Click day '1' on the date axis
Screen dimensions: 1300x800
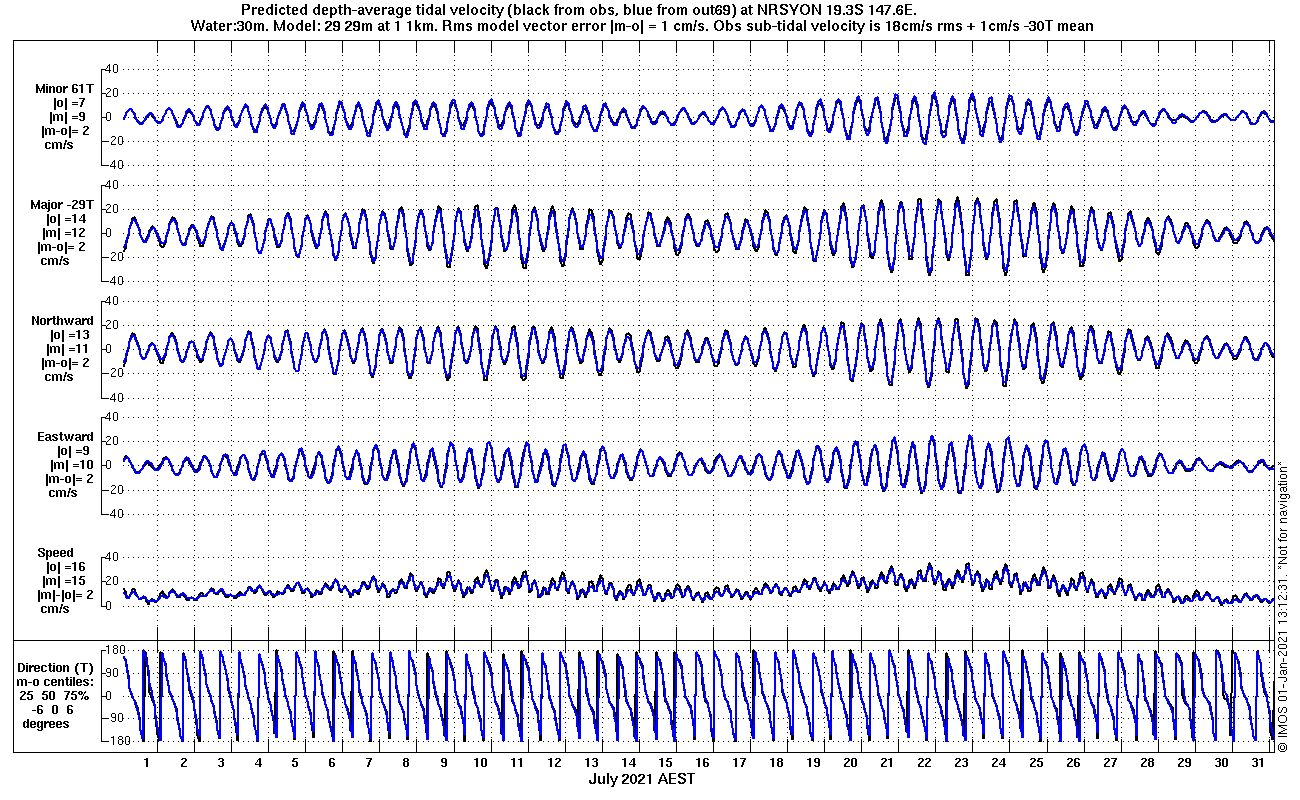pos(147,762)
